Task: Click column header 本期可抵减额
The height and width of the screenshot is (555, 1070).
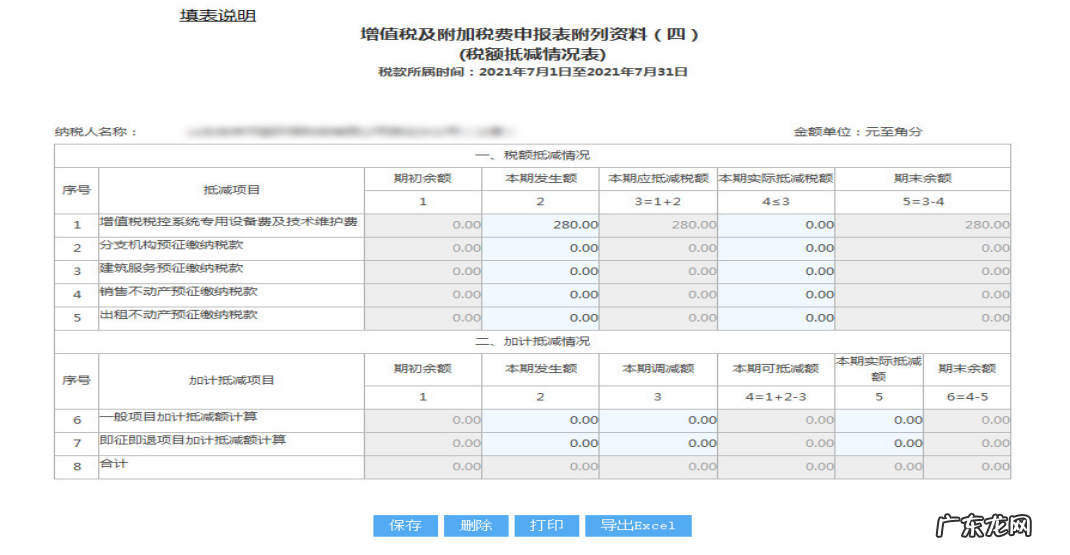Action: click(x=776, y=369)
